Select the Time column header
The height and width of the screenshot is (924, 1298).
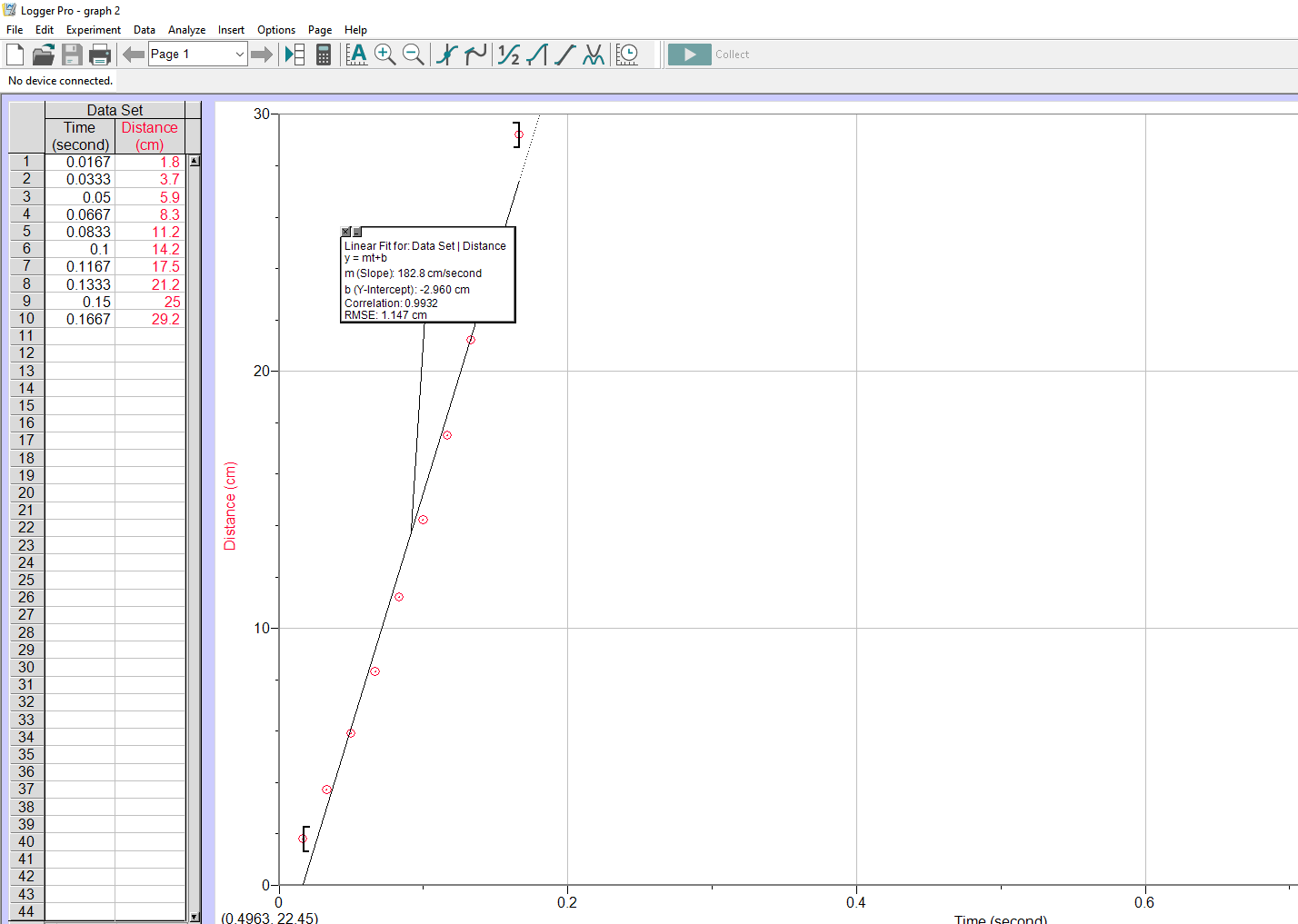click(x=80, y=136)
